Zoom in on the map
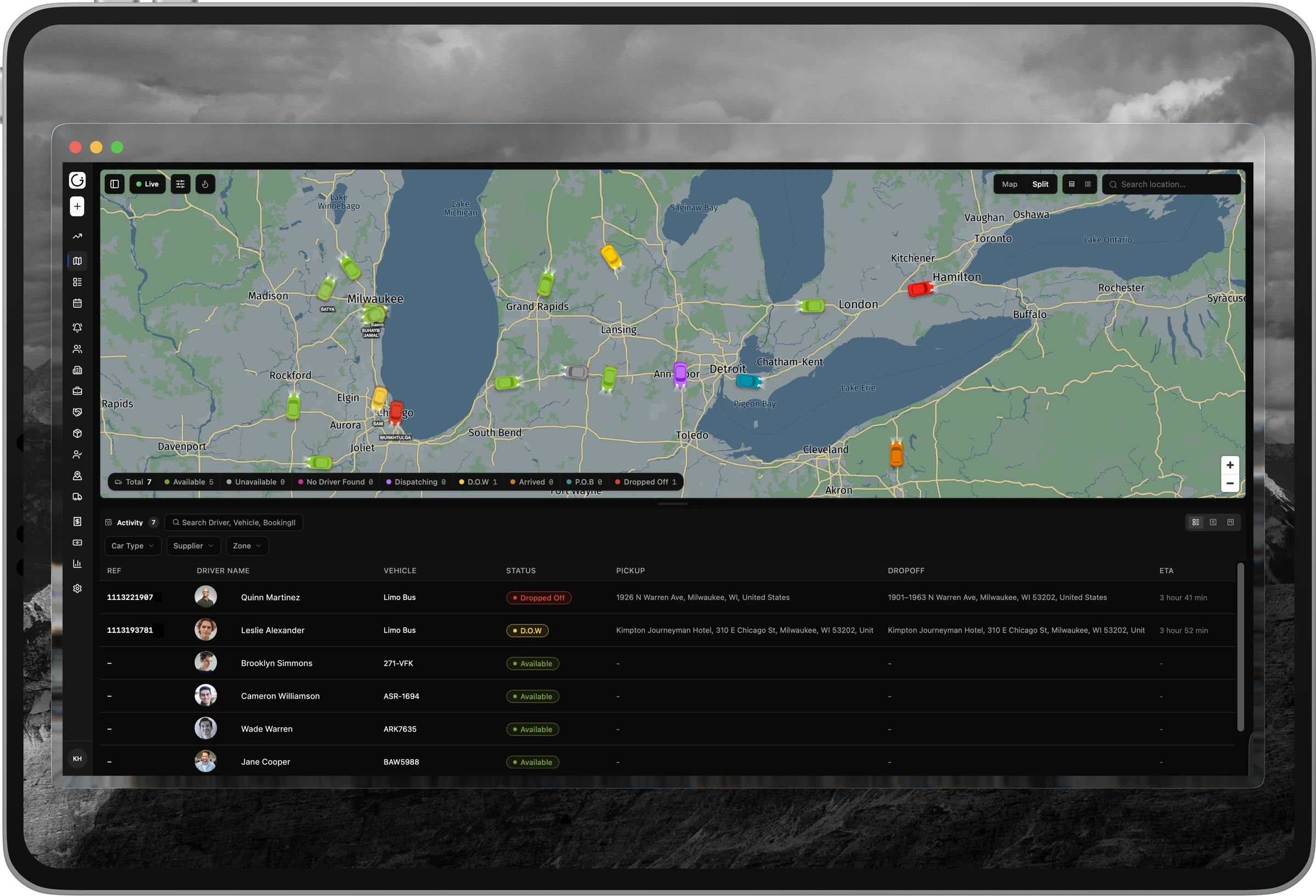This screenshot has height=896, width=1316. (x=1229, y=466)
